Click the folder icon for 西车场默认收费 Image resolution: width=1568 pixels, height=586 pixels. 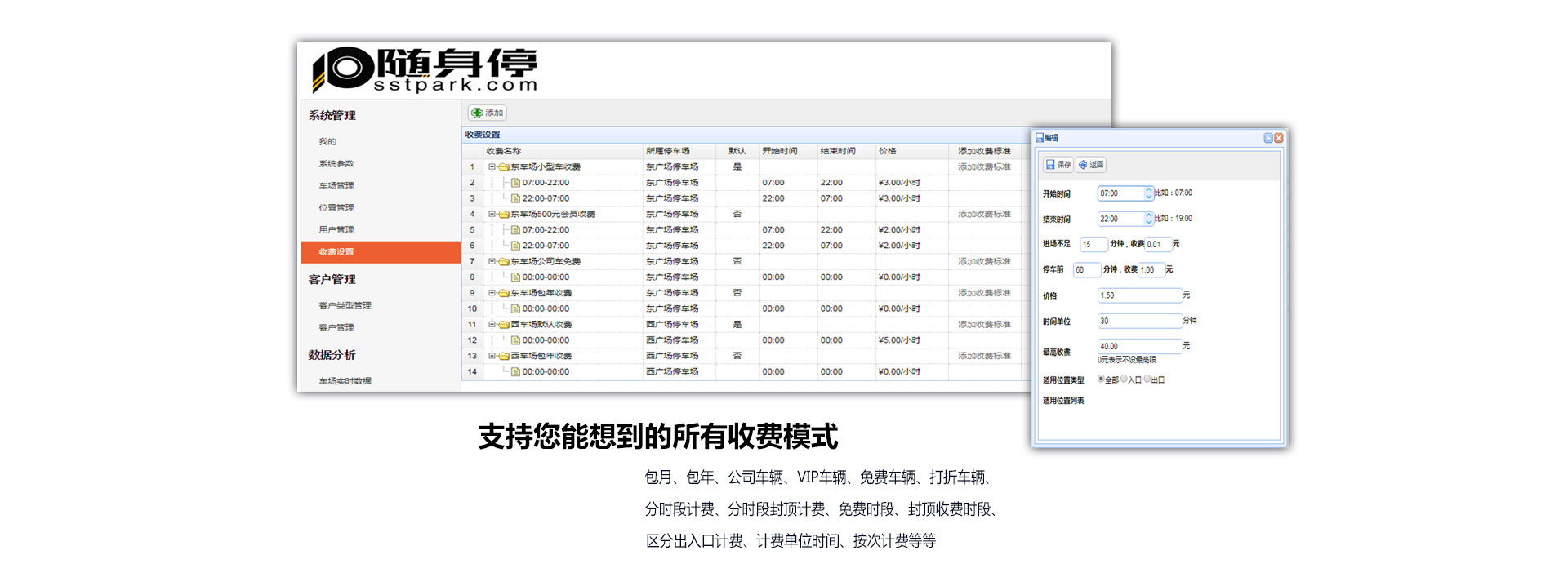coord(504,325)
